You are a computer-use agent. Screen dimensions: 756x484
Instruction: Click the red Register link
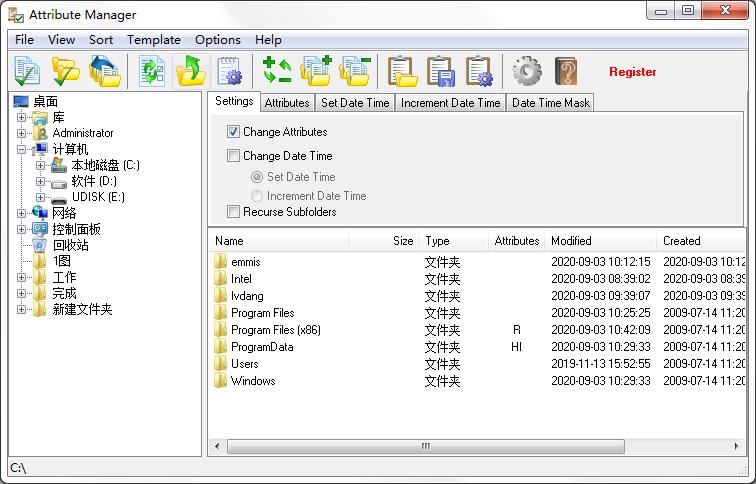[632, 72]
